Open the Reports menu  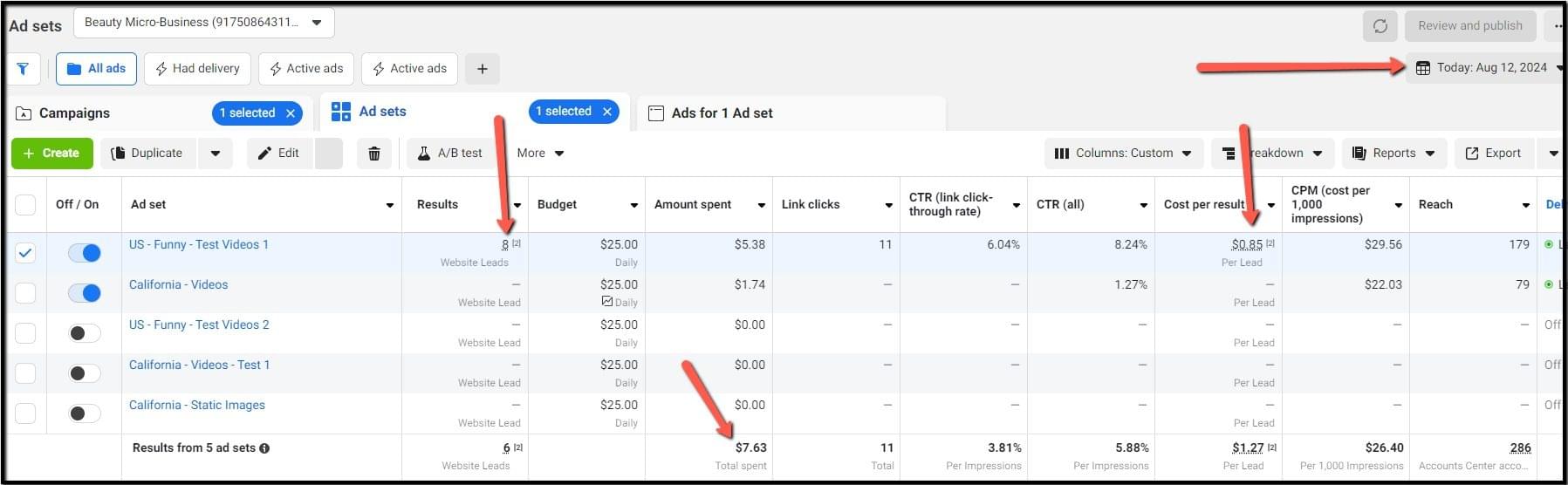1393,154
